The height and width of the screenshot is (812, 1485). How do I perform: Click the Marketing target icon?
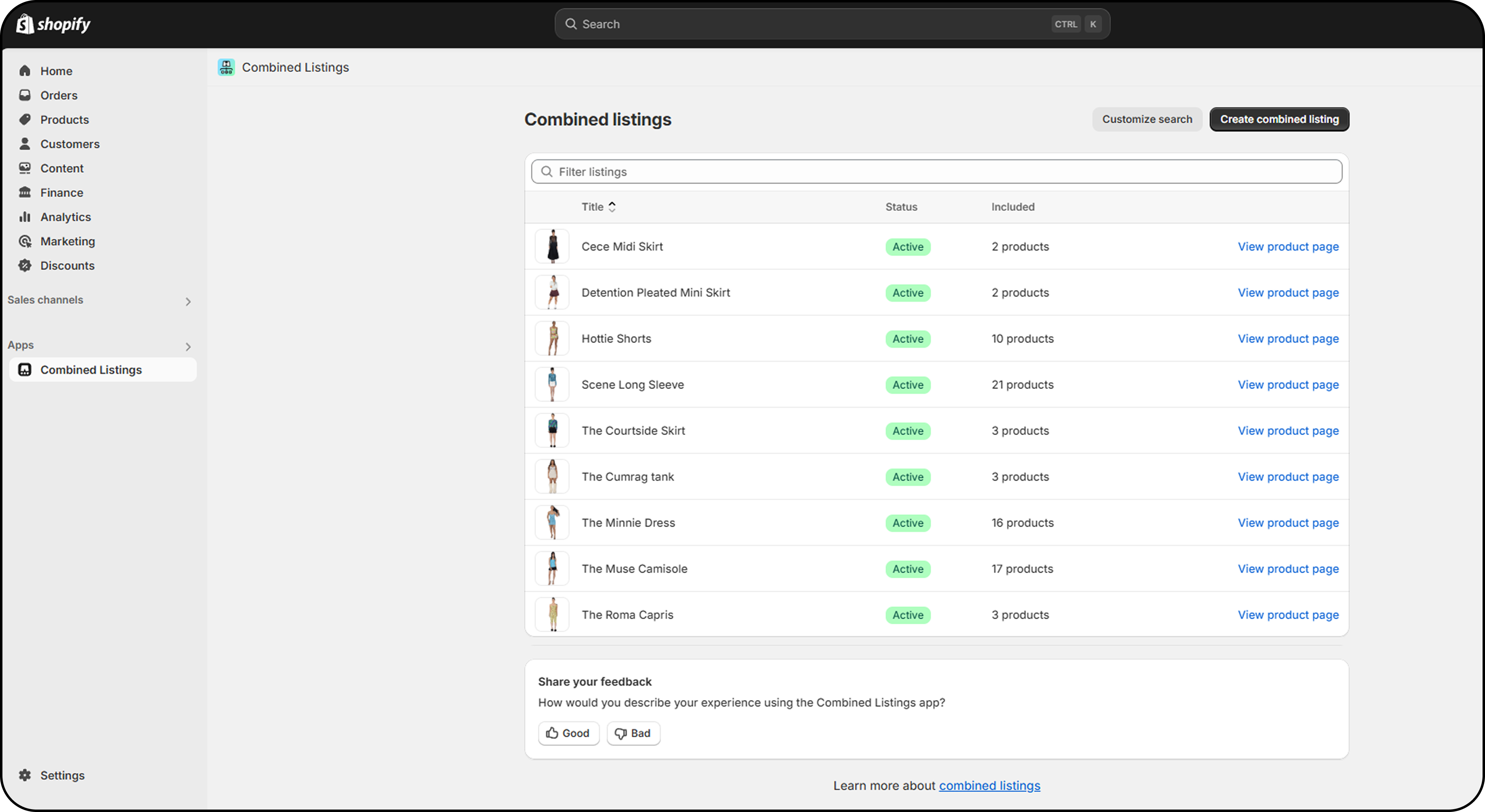click(25, 241)
